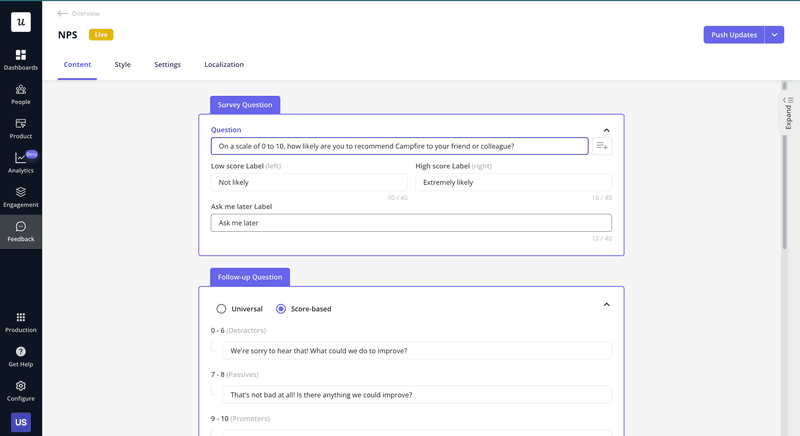Collapse the Follow-up Question section
Viewport: 800px width, 436px height.
tap(606, 304)
